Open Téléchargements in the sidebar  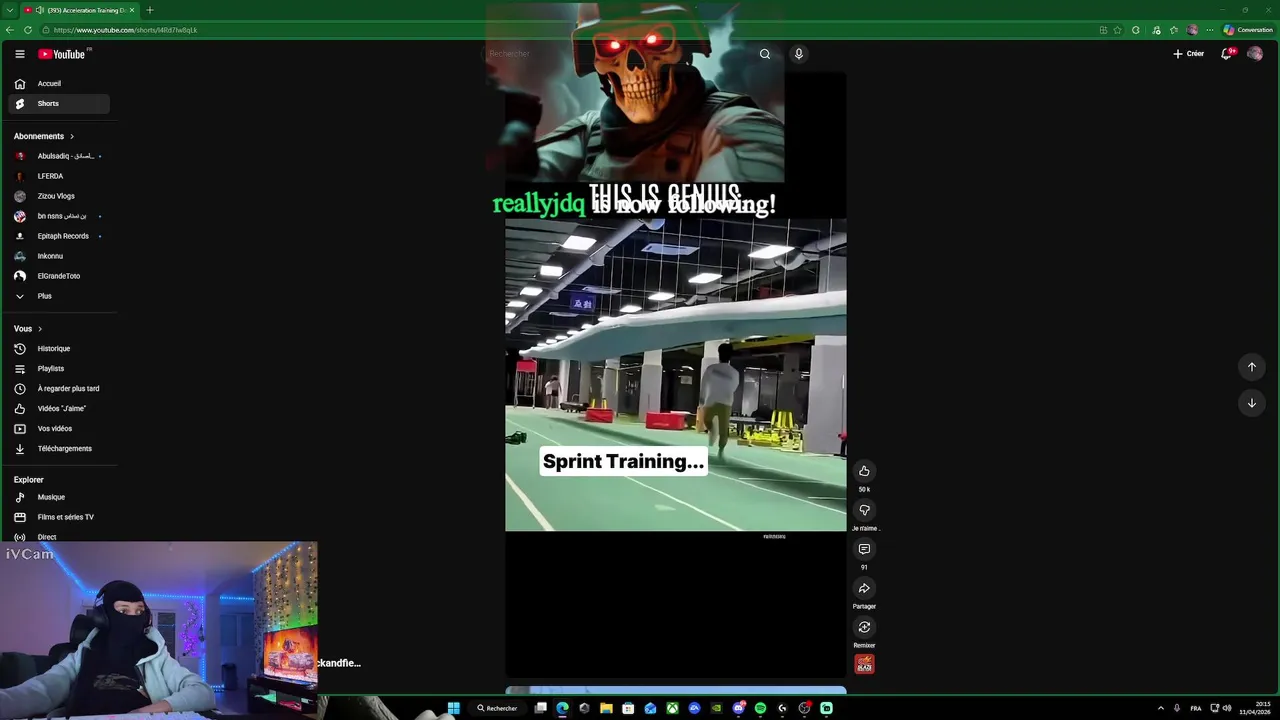59,449
